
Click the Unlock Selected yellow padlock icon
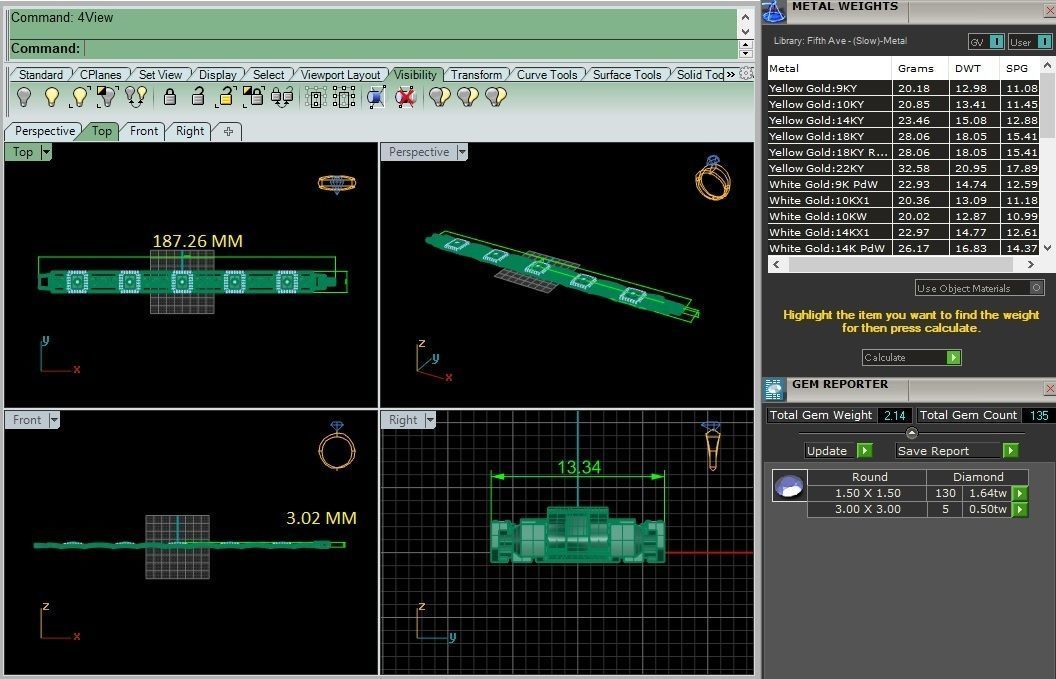225,97
